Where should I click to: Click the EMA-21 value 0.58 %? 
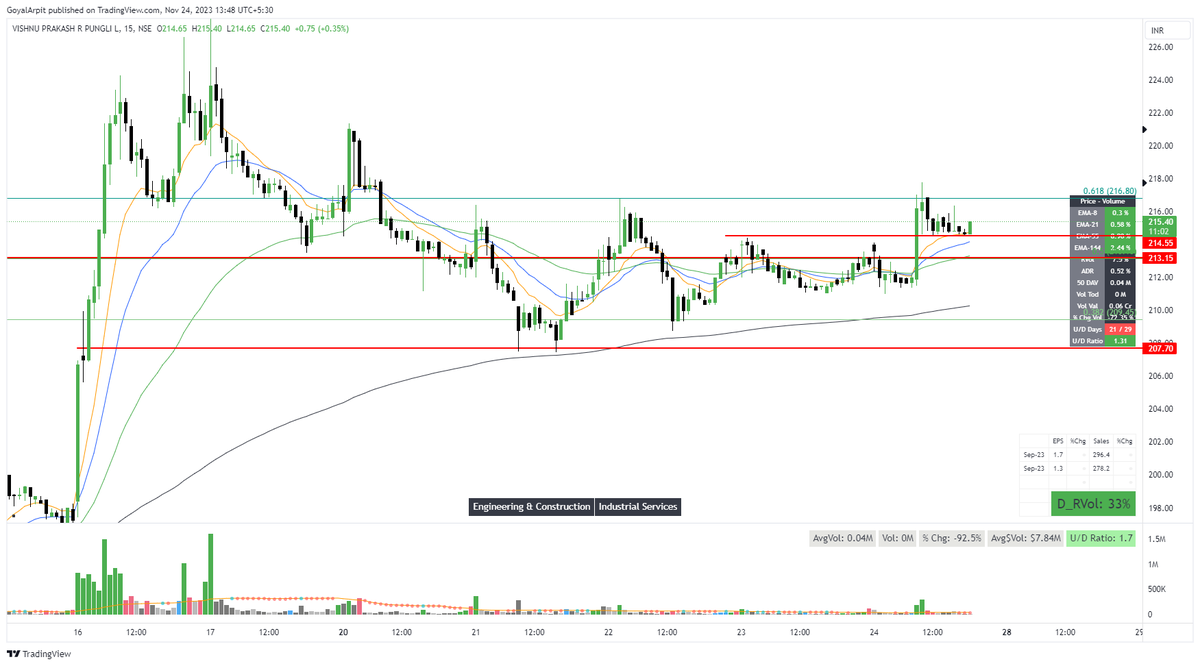point(1121,225)
